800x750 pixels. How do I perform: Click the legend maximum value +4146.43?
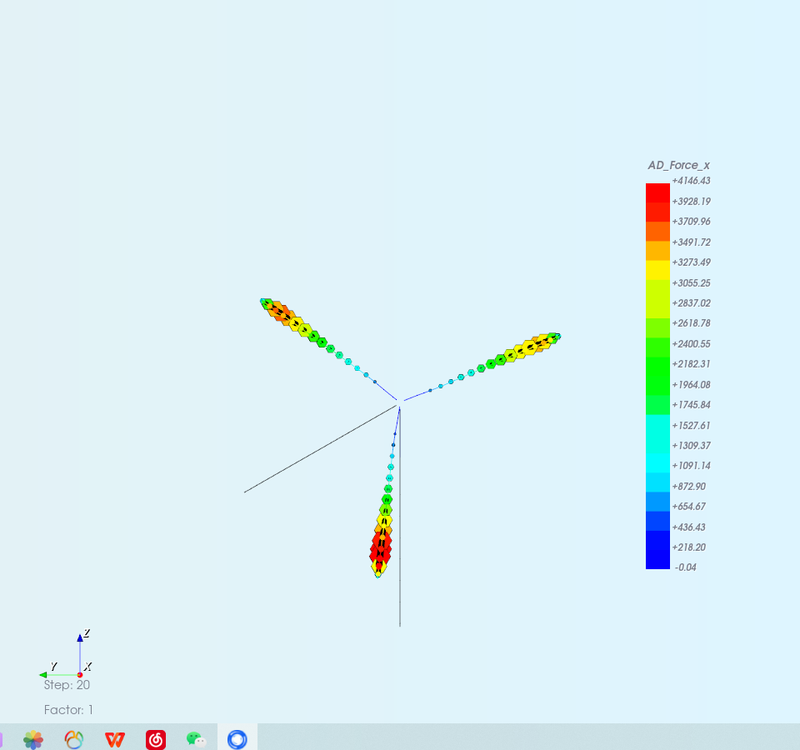[x=691, y=181]
